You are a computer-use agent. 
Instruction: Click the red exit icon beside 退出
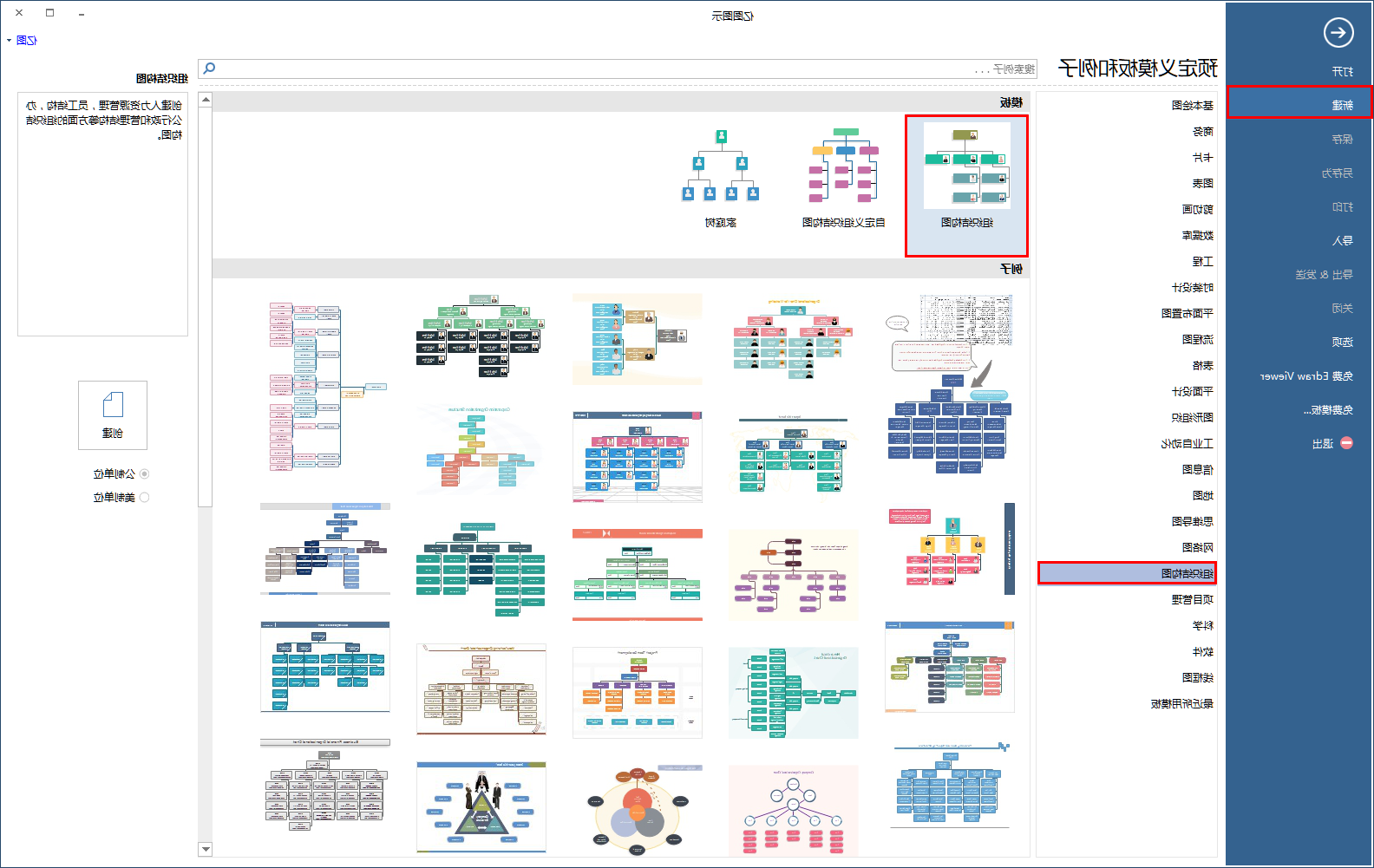click(1346, 443)
